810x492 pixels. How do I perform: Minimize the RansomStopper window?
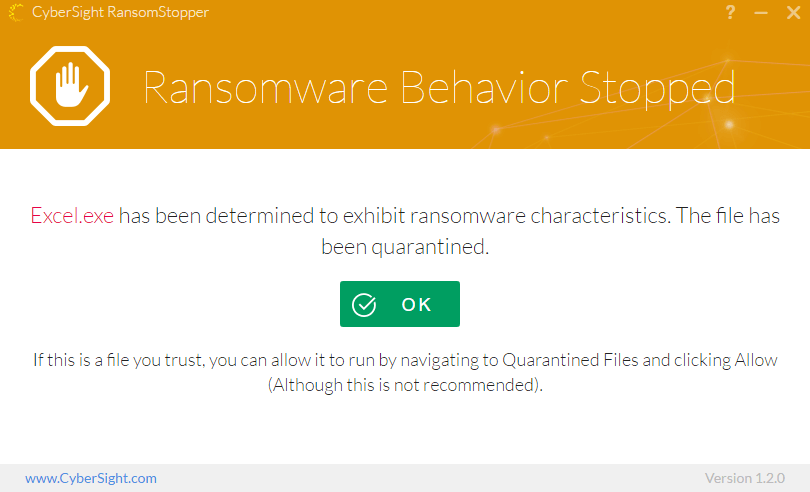[x=761, y=14]
